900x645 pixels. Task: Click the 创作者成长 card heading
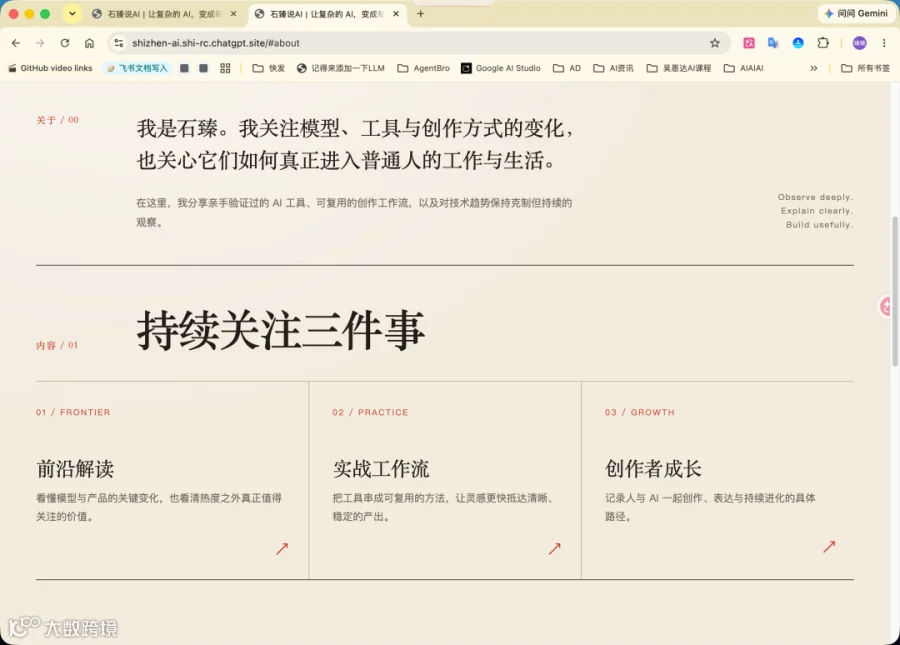(x=653, y=469)
